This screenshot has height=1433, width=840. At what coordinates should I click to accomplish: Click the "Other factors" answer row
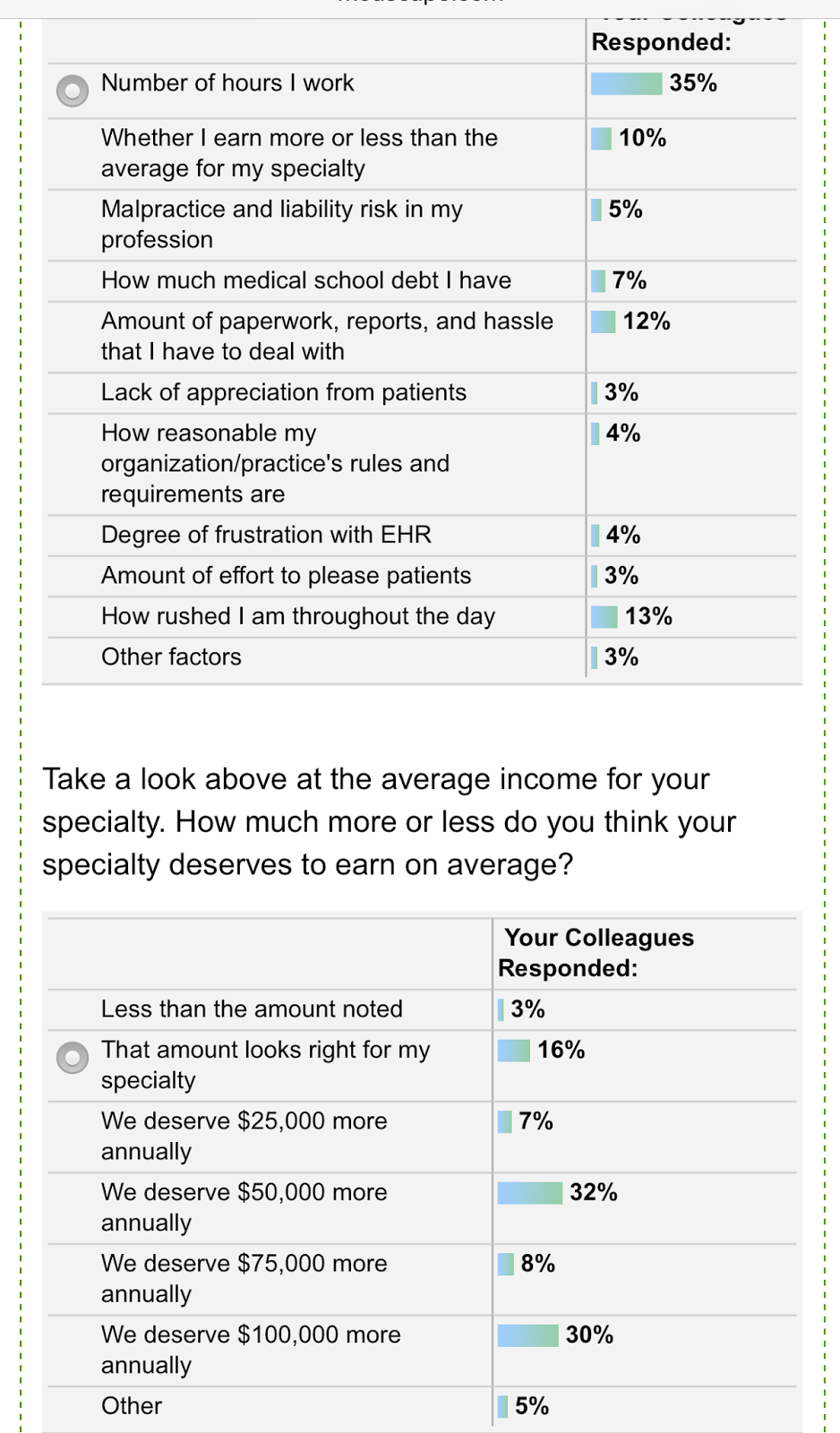pos(171,656)
